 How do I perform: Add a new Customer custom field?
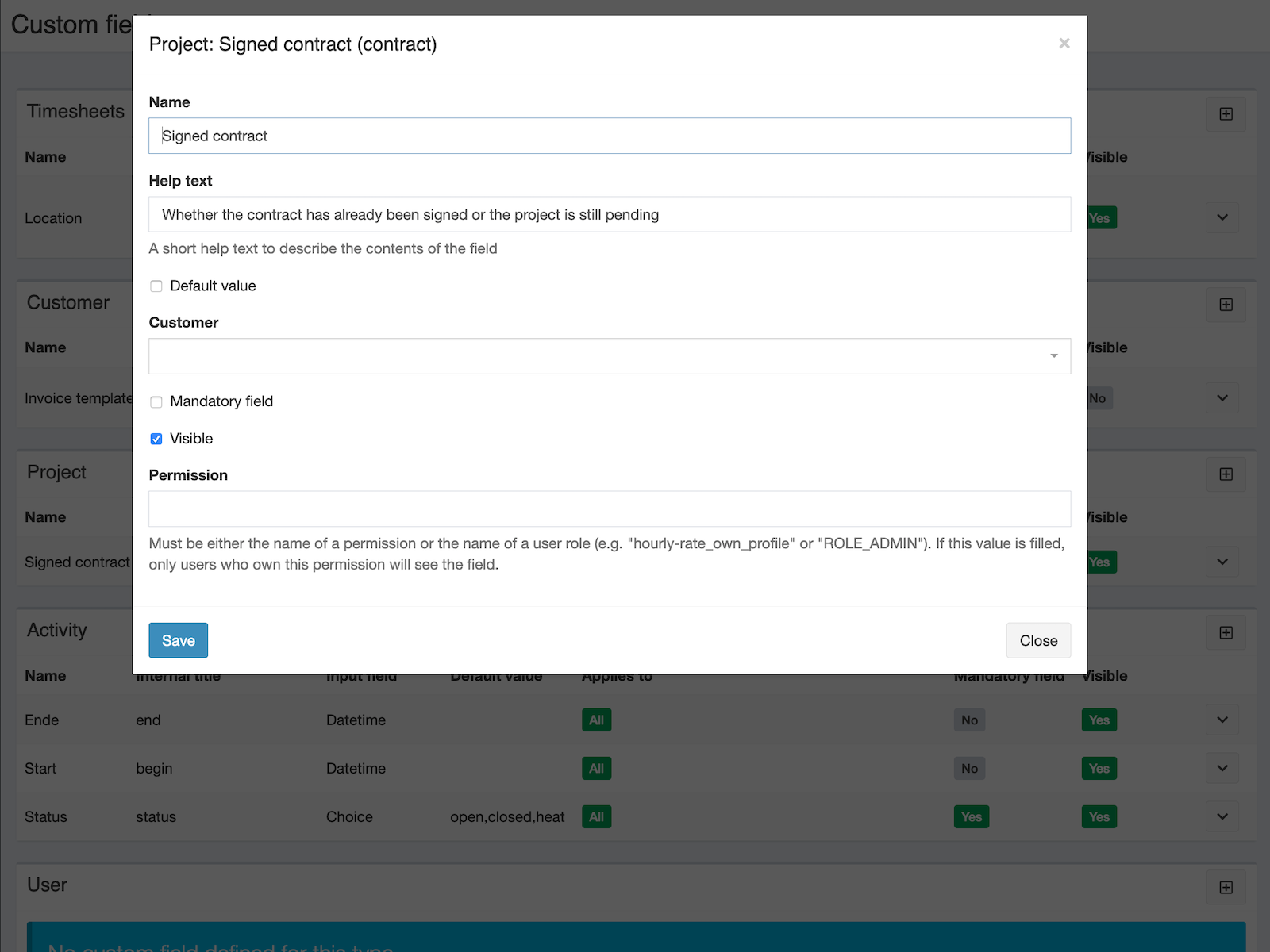(x=1226, y=305)
